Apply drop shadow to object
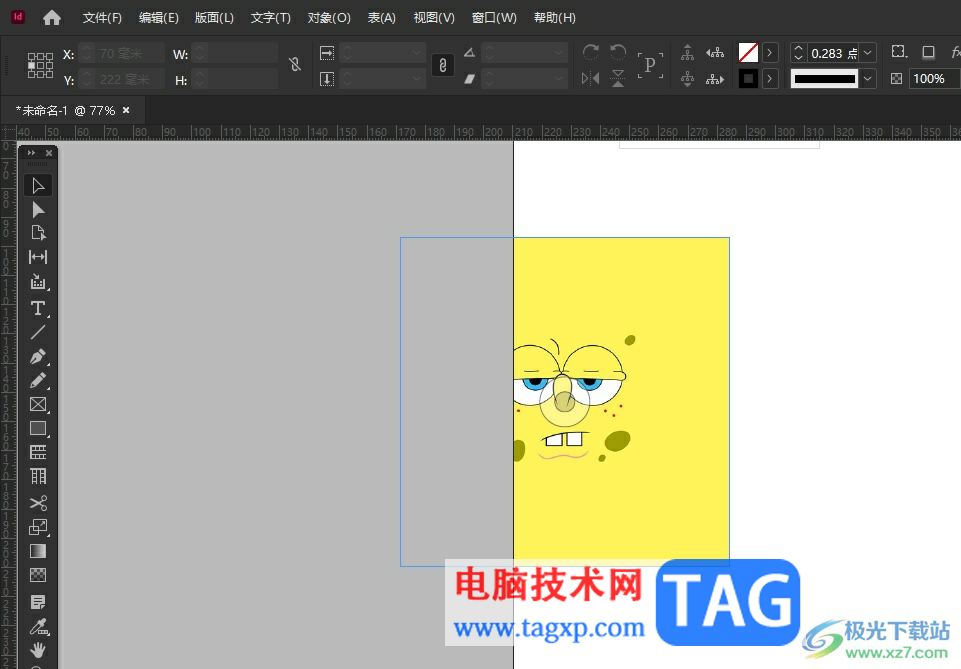961x669 pixels. click(929, 52)
